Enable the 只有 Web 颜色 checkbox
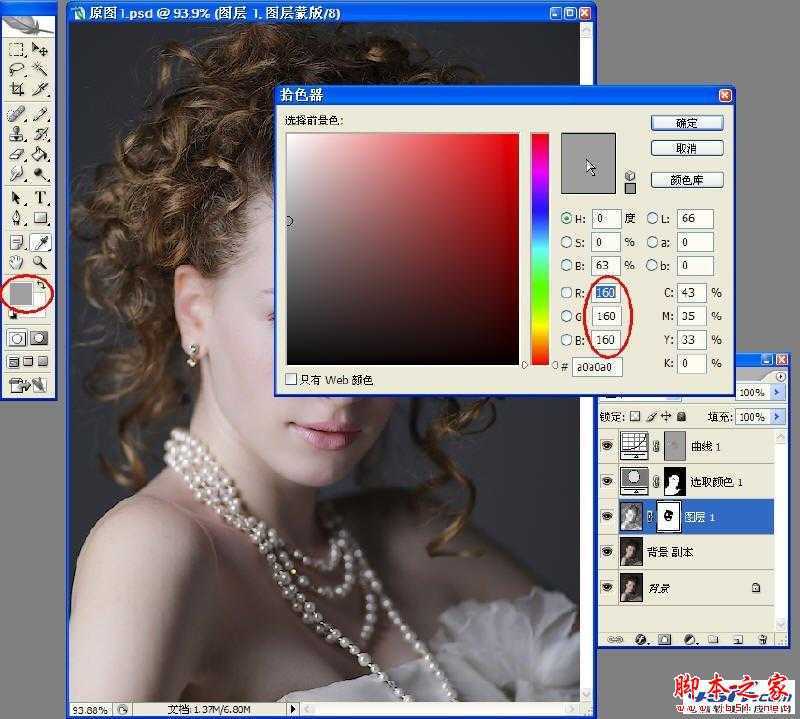The height and width of the screenshot is (719, 800). [291, 379]
